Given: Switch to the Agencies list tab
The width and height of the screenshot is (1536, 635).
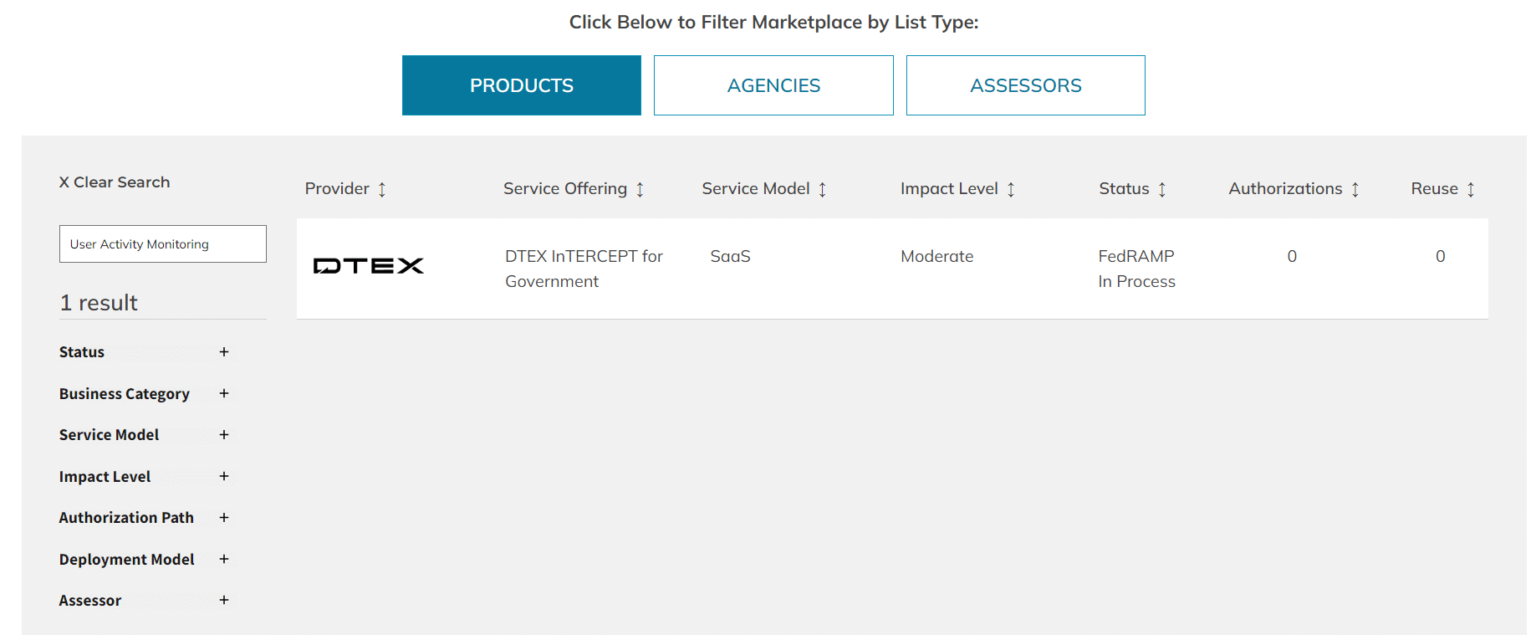Looking at the screenshot, I should coord(773,86).
